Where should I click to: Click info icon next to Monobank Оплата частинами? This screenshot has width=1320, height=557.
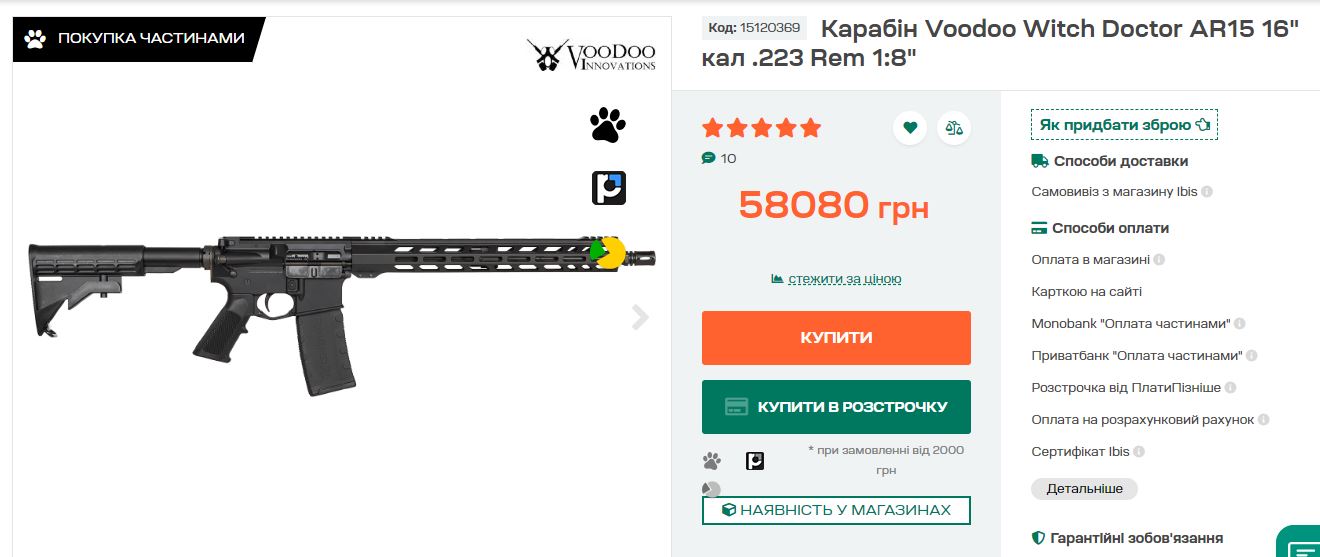point(1239,324)
